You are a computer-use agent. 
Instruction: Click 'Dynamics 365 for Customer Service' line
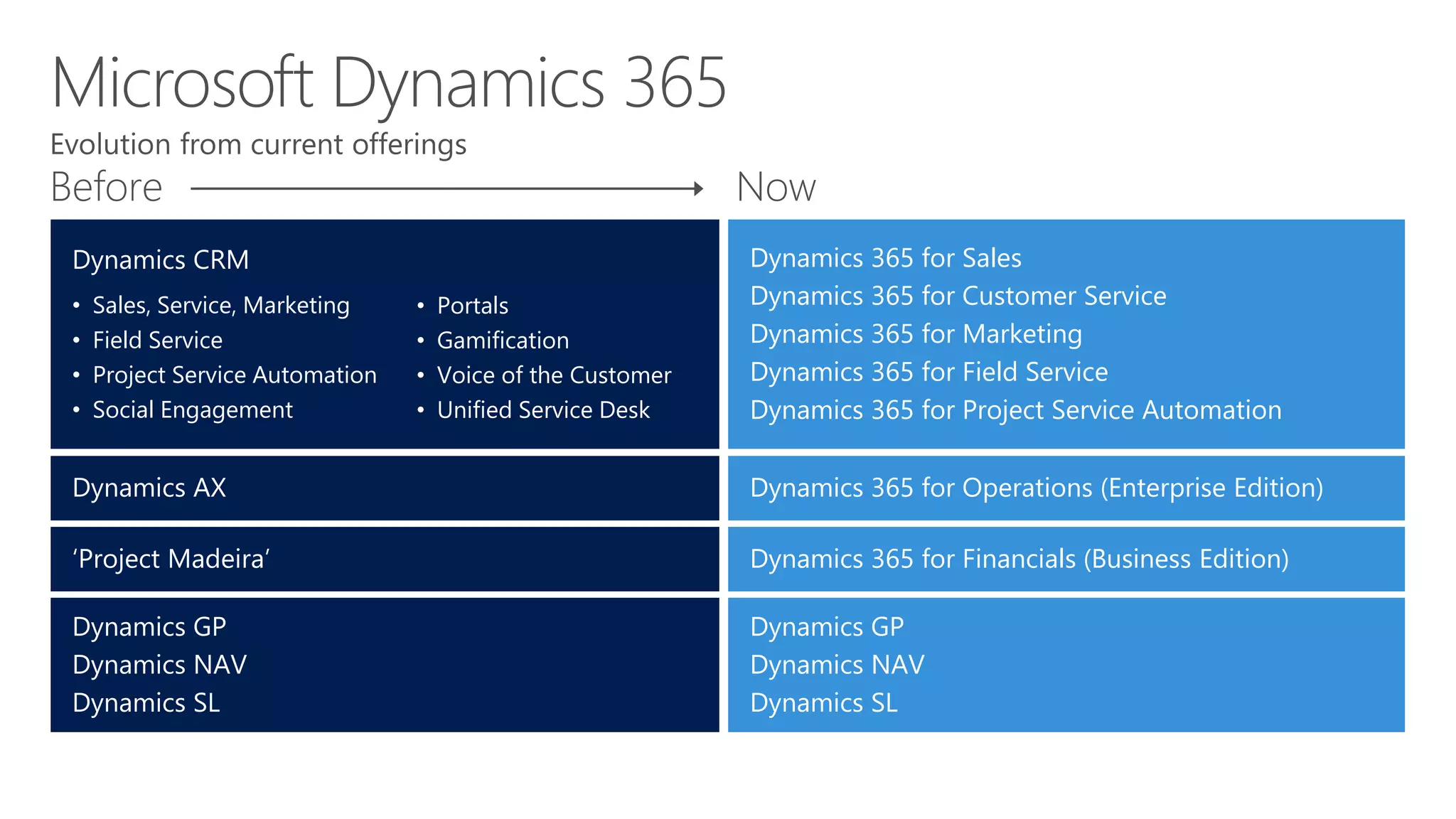(x=958, y=296)
